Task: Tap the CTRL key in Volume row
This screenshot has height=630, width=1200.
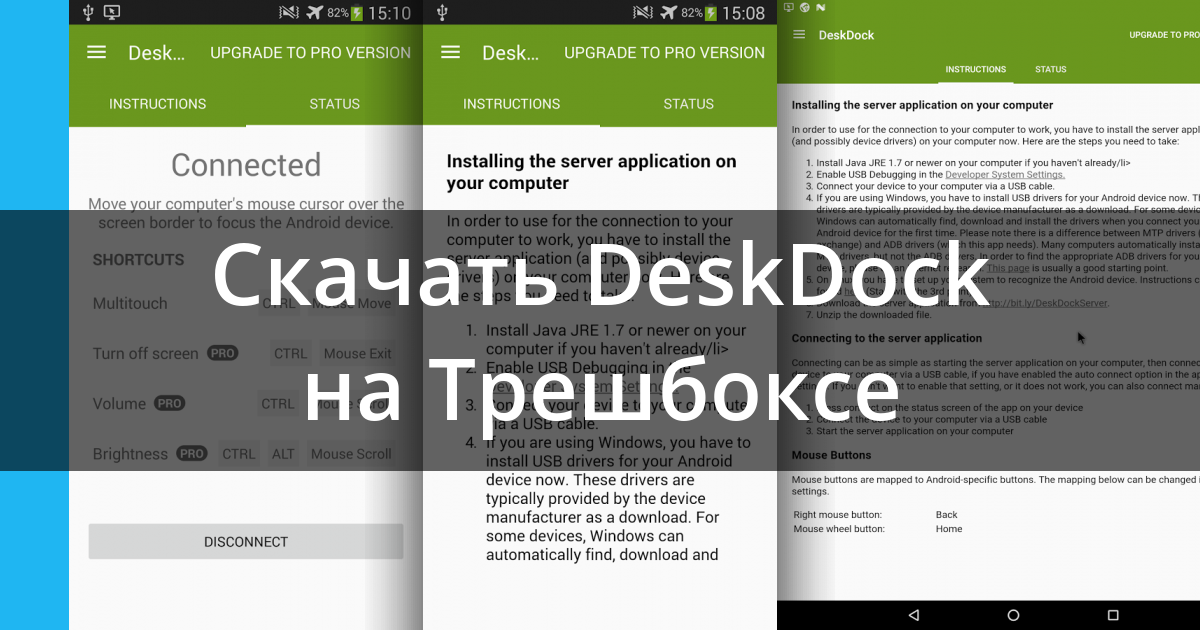Action: coord(278,403)
